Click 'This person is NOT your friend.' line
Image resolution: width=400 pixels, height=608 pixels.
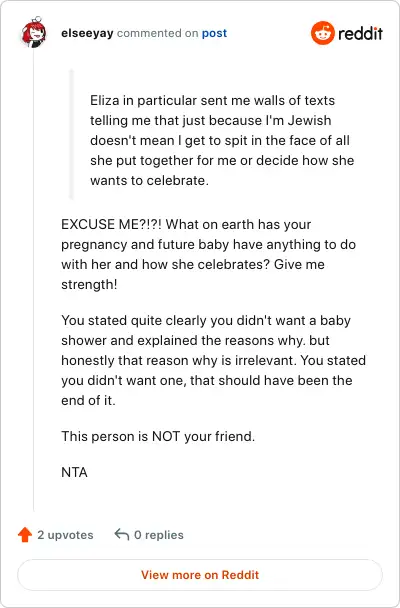click(x=158, y=437)
